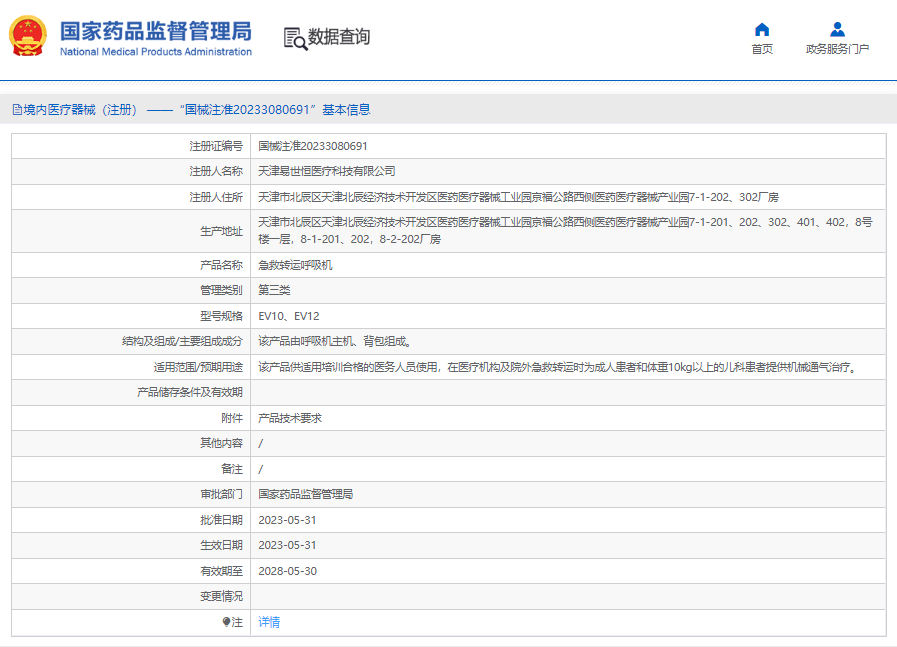Image resolution: width=897 pixels, height=647 pixels.
Task: Click the 国家药品监督管理局 header title
Action: (156, 31)
